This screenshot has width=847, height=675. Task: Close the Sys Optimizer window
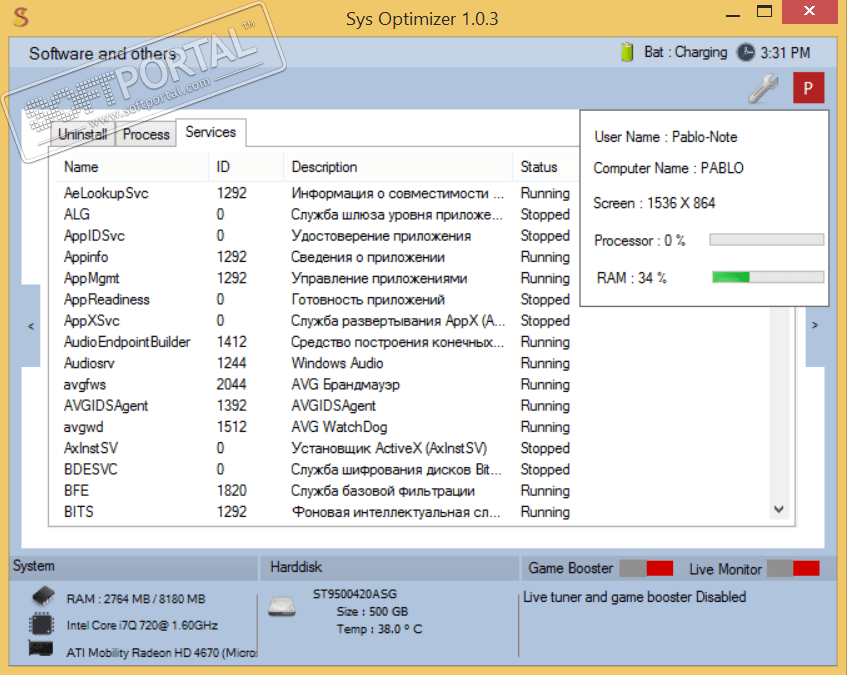pyautogui.click(x=809, y=11)
